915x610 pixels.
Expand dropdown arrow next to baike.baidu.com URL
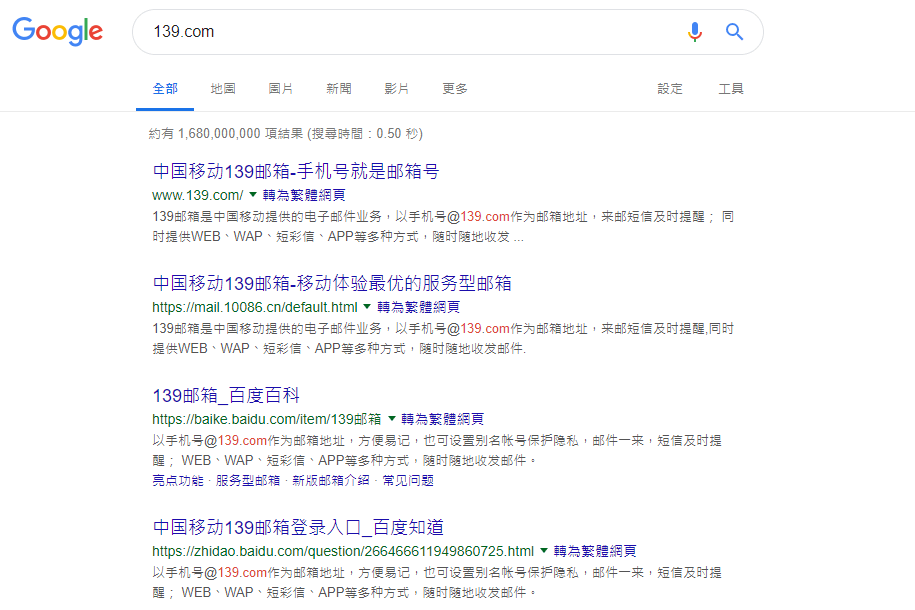(392, 419)
